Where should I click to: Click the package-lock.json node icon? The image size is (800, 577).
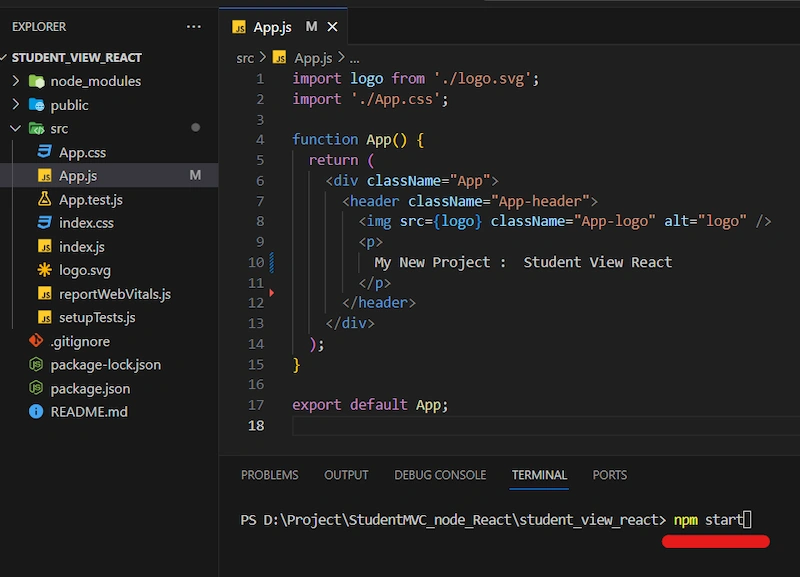[x=36, y=364]
